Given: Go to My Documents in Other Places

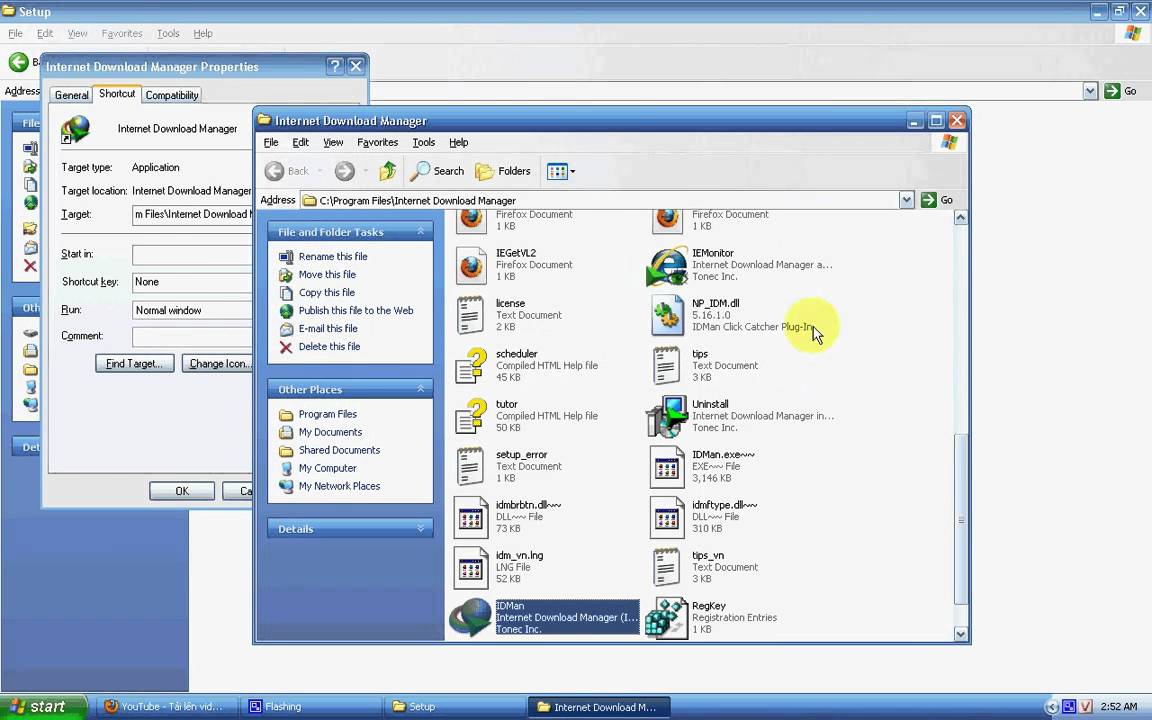Looking at the screenshot, I should point(330,432).
